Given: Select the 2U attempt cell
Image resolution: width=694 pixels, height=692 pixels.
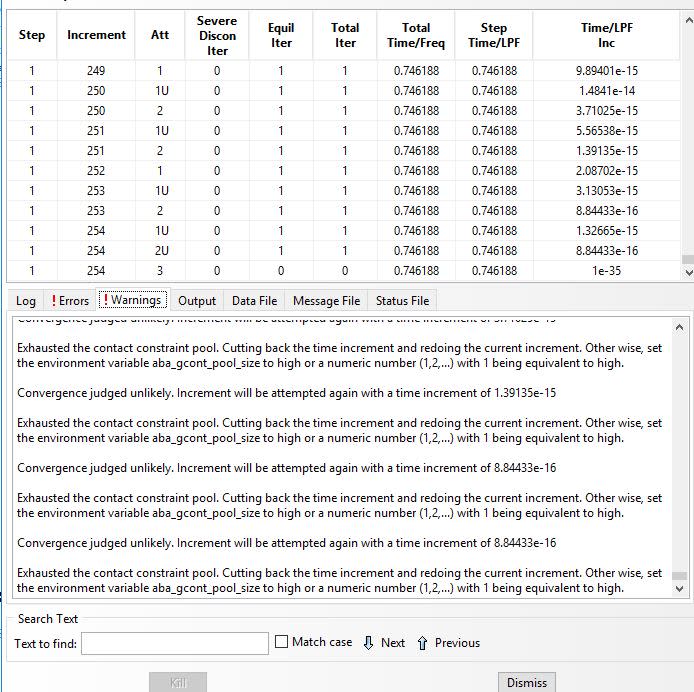Looking at the screenshot, I should (x=162, y=251).
